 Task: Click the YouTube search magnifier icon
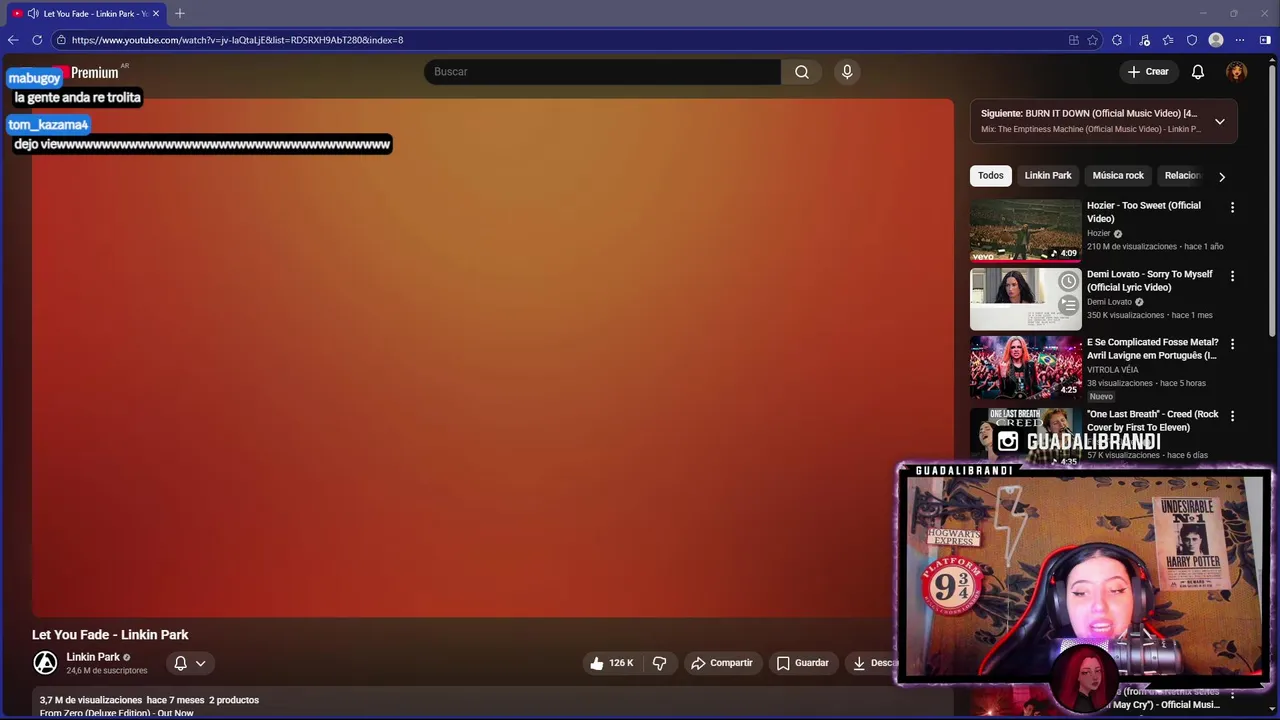point(802,72)
